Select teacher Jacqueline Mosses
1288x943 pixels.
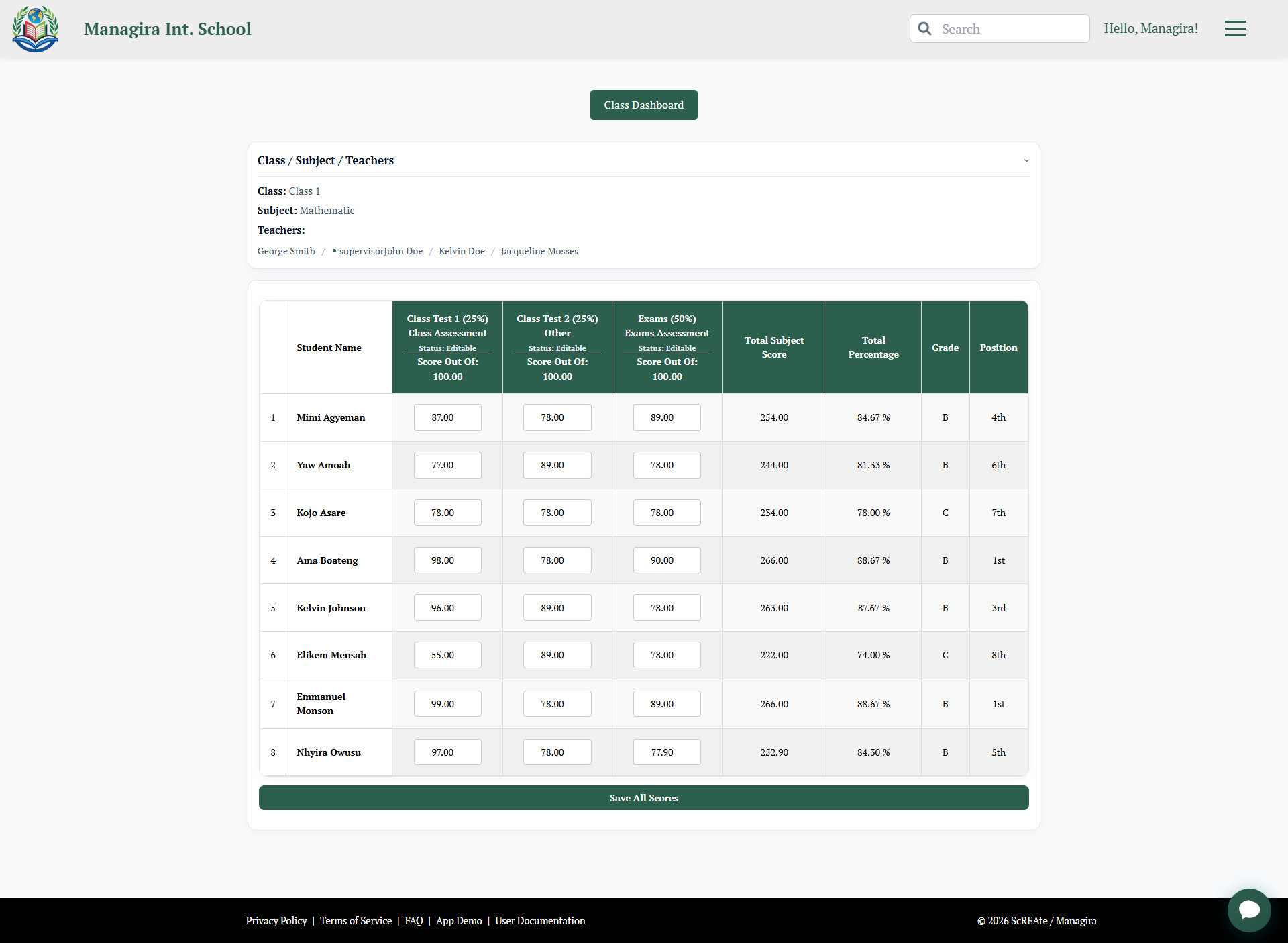click(539, 250)
